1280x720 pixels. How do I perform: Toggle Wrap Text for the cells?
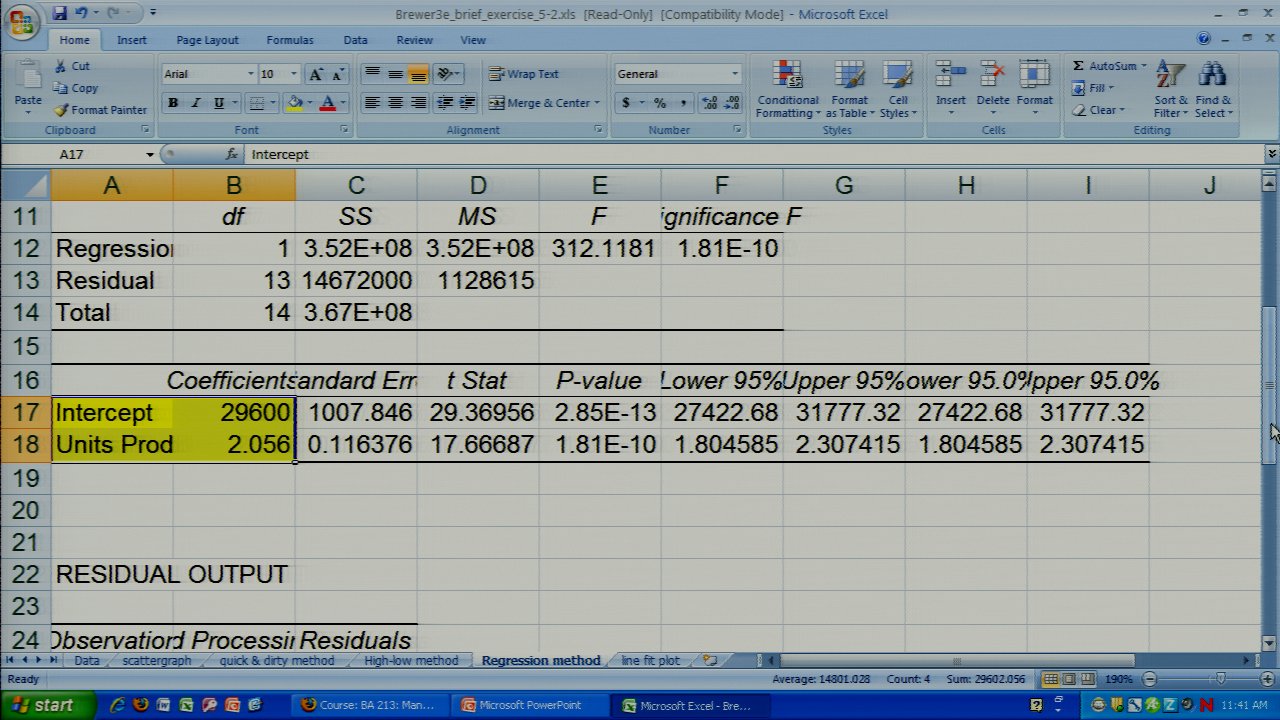pyautogui.click(x=523, y=74)
